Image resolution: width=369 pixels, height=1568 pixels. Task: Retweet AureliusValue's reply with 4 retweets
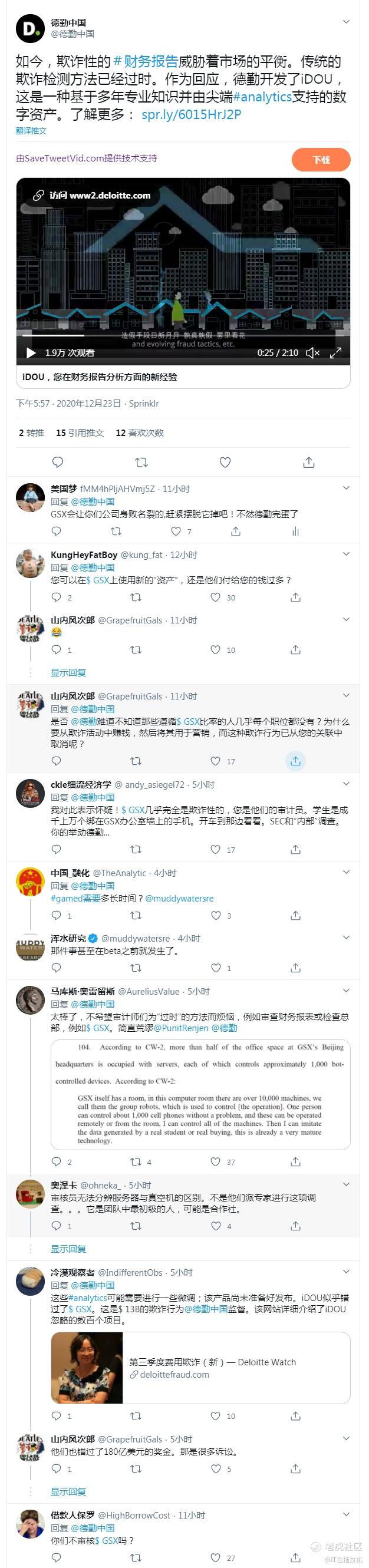click(x=136, y=1161)
